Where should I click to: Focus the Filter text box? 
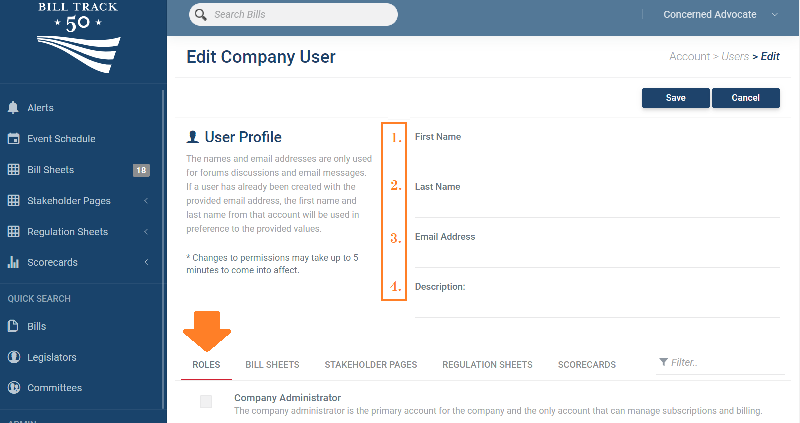click(725, 363)
